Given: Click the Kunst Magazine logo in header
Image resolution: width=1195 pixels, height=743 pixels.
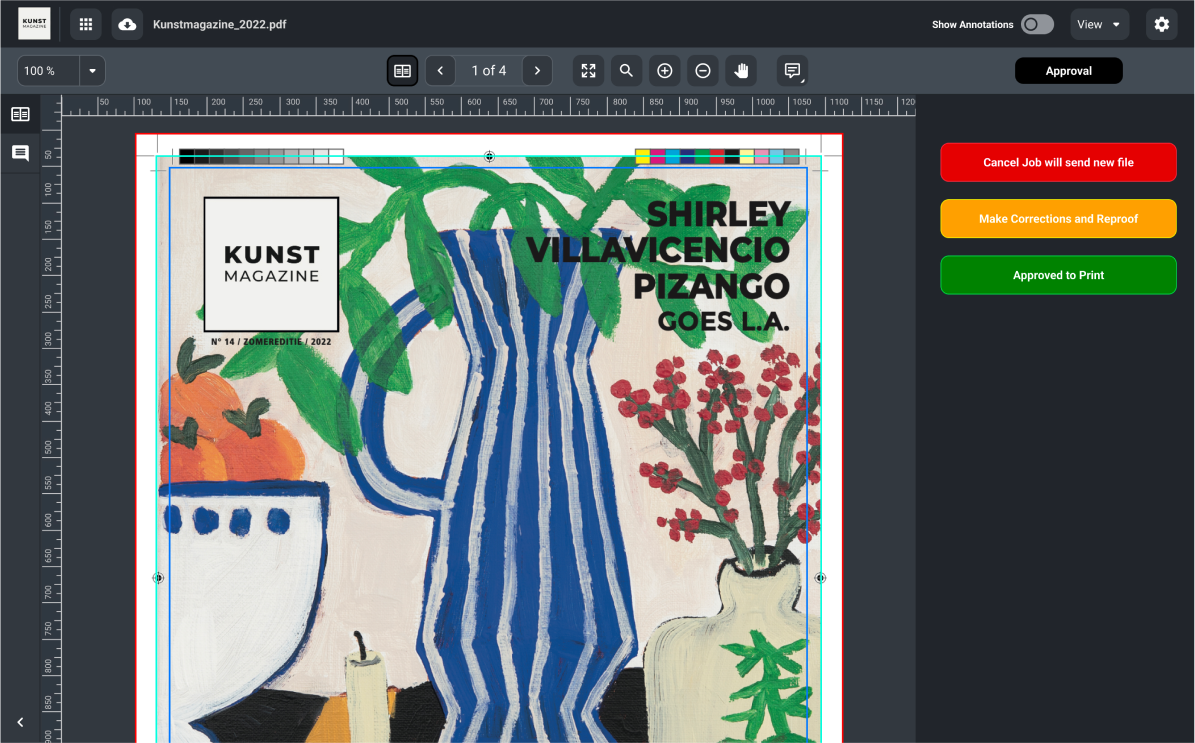Looking at the screenshot, I should coord(34,24).
